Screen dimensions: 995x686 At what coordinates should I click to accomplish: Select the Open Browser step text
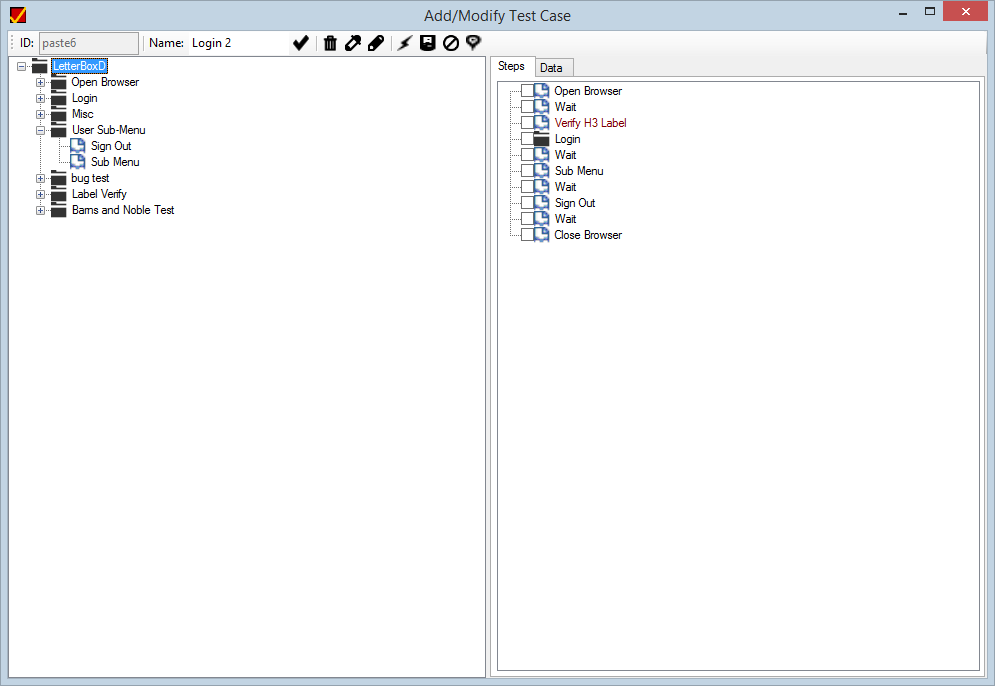tap(588, 91)
